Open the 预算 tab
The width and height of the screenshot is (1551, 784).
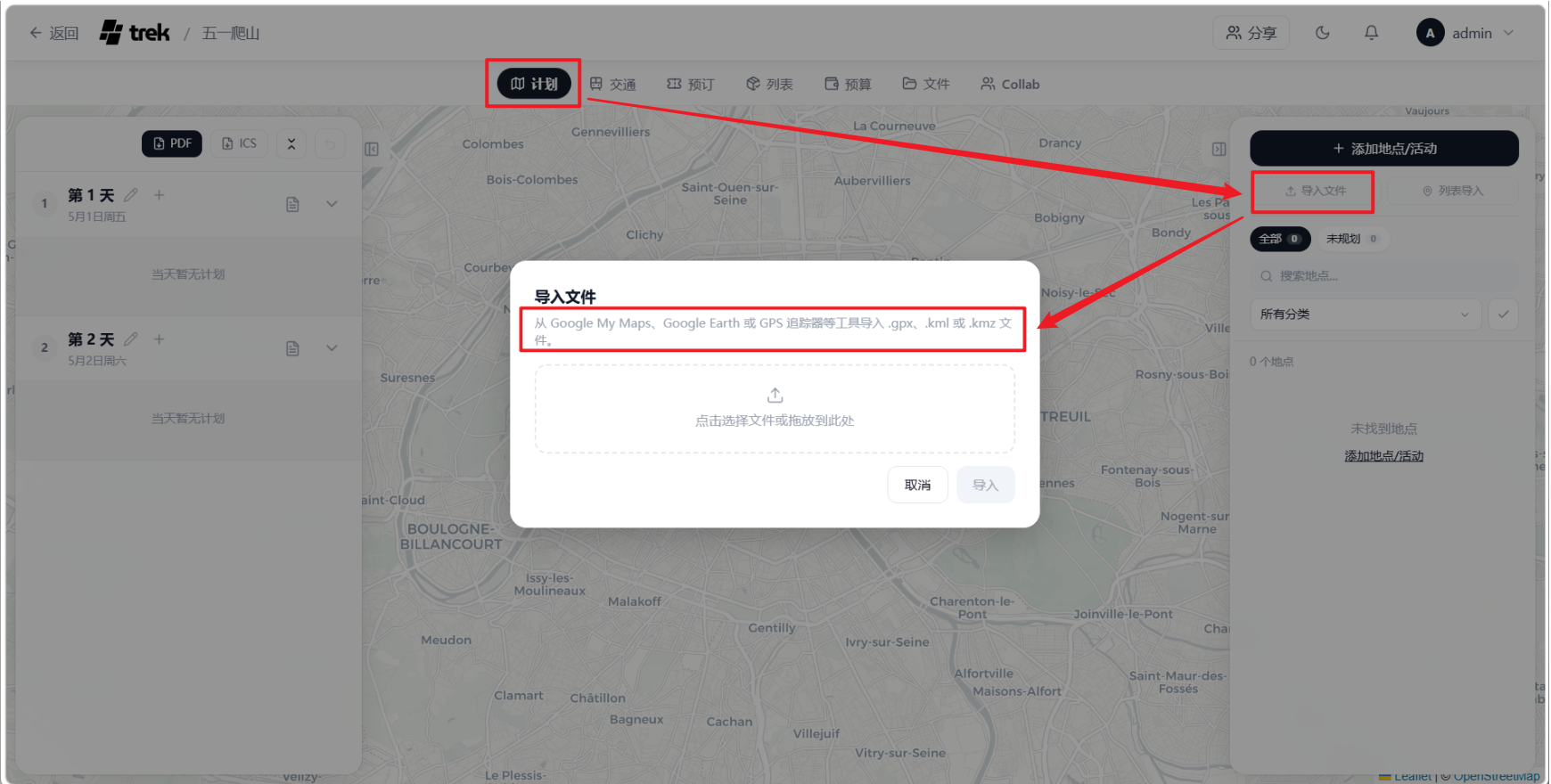pyautogui.click(x=848, y=84)
